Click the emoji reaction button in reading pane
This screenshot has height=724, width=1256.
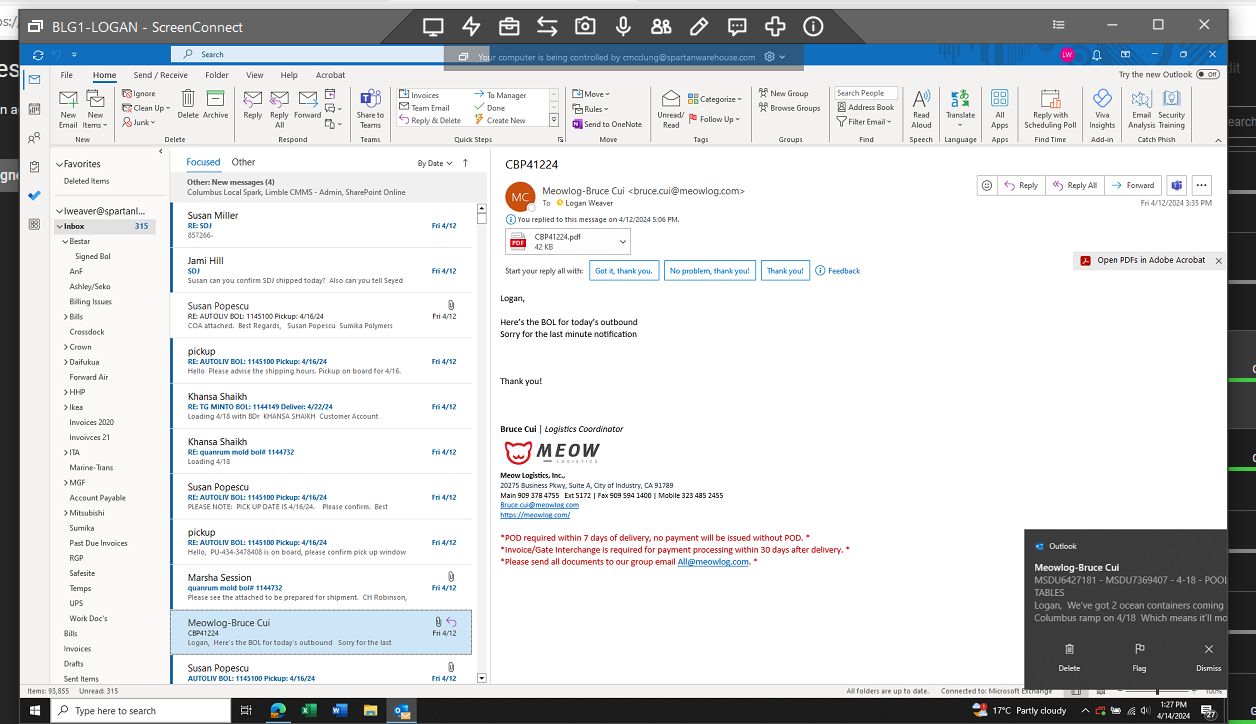pyautogui.click(x=987, y=185)
